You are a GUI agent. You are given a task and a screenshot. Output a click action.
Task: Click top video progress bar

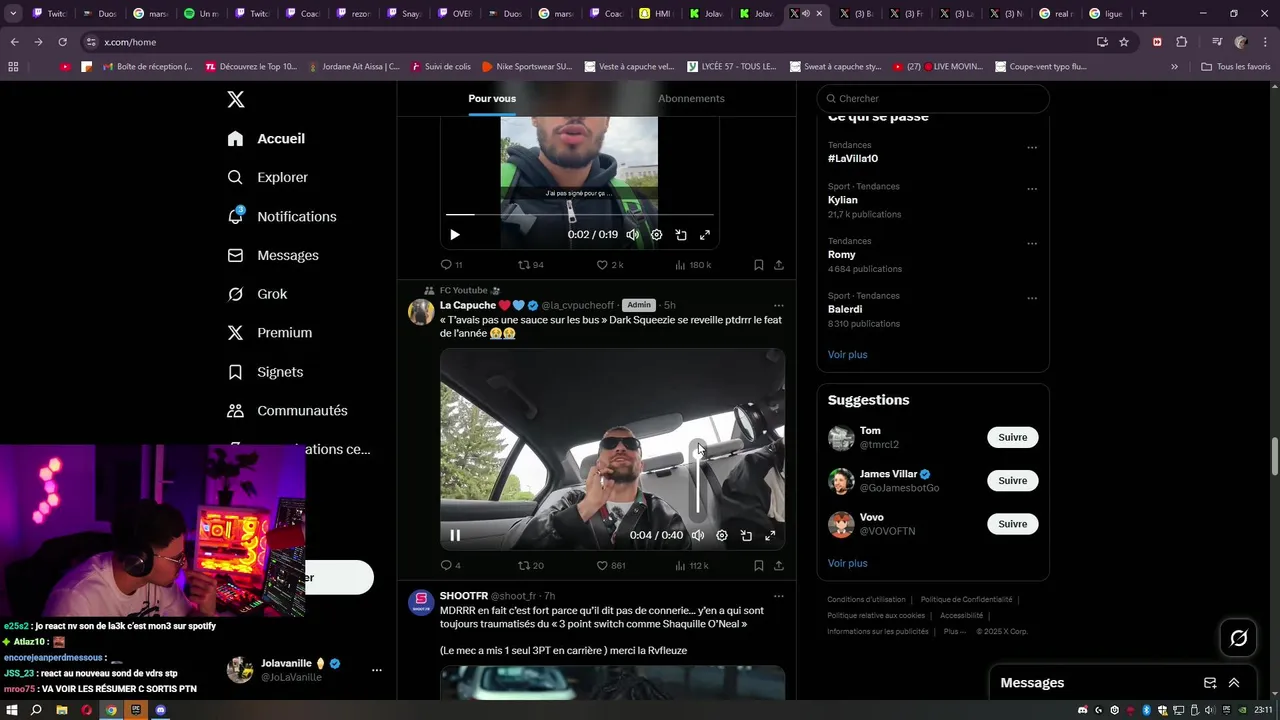pos(580,214)
